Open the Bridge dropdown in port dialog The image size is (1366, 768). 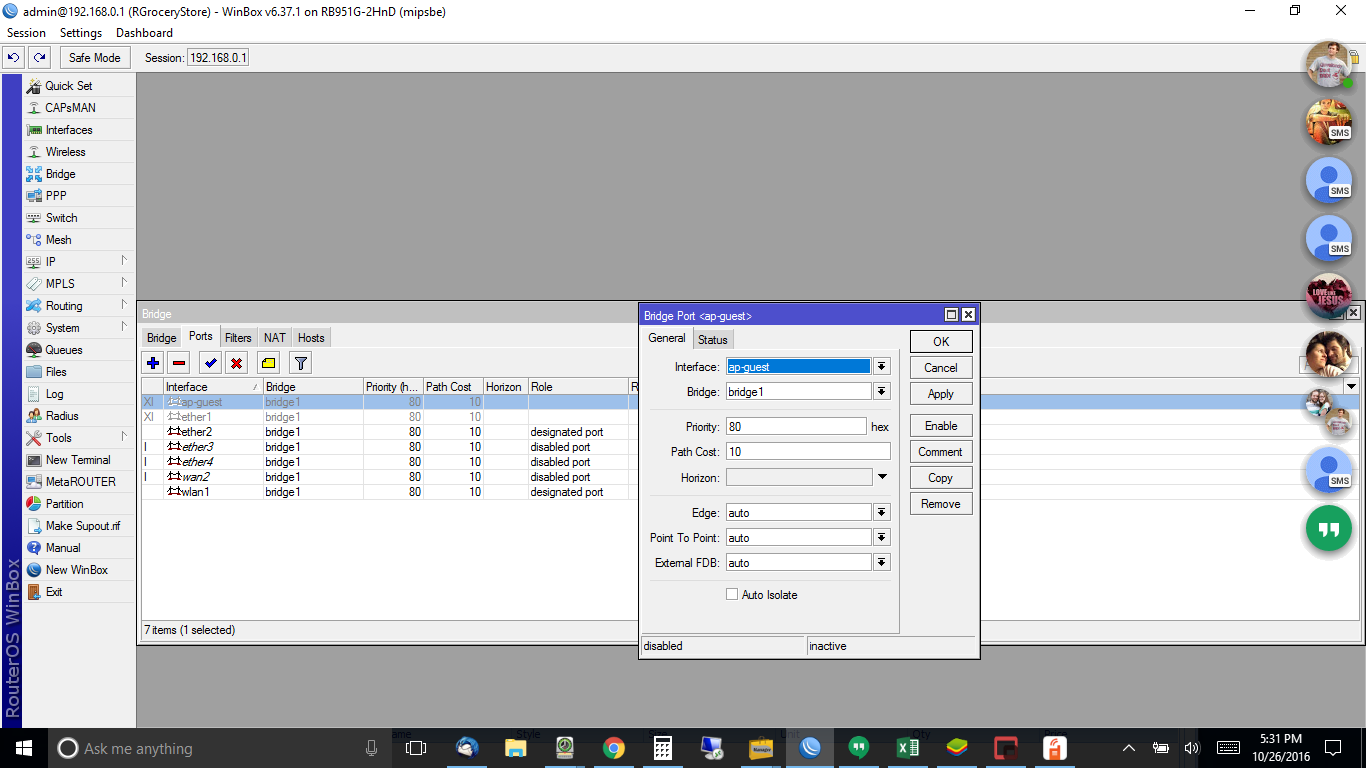(881, 392)
